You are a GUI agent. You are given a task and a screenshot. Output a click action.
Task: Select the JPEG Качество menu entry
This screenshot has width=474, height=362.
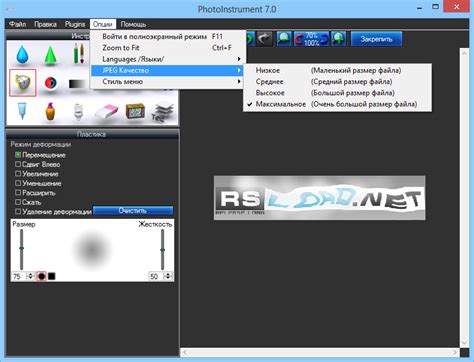point(168,70)
